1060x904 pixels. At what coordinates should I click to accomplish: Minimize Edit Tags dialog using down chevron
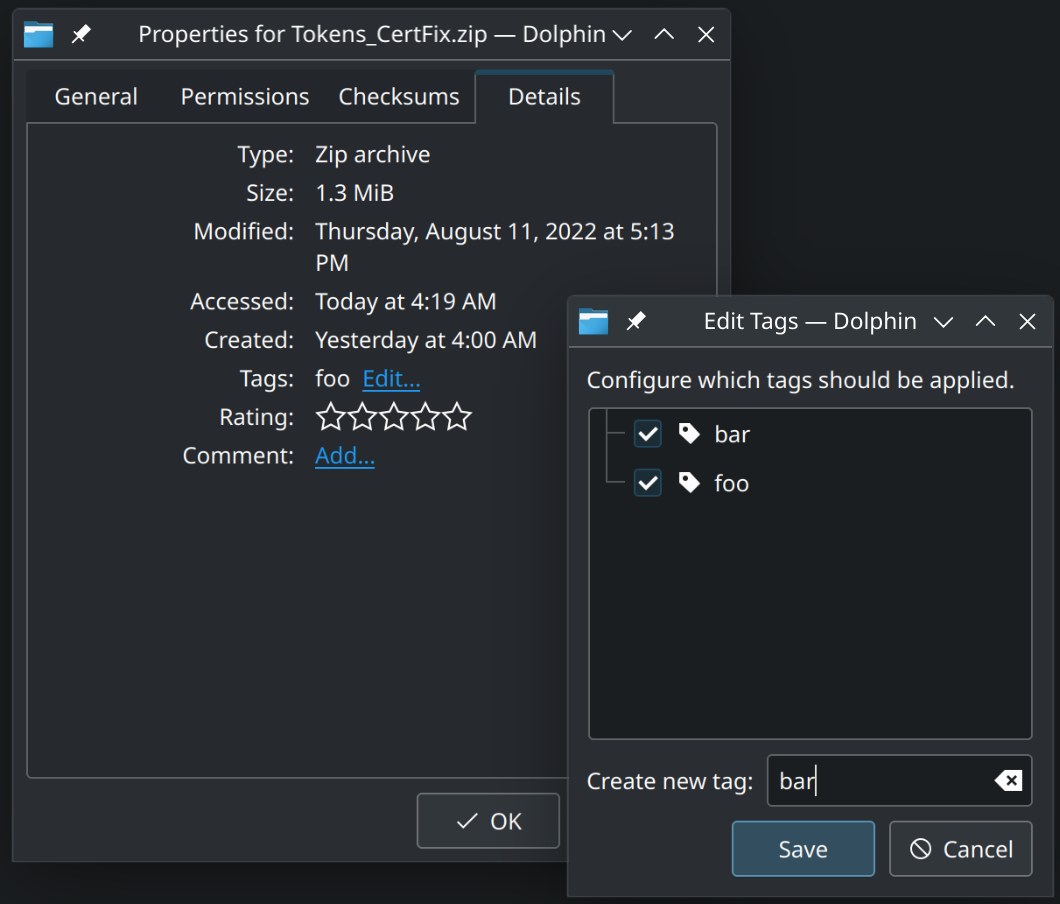click(943, 321)
